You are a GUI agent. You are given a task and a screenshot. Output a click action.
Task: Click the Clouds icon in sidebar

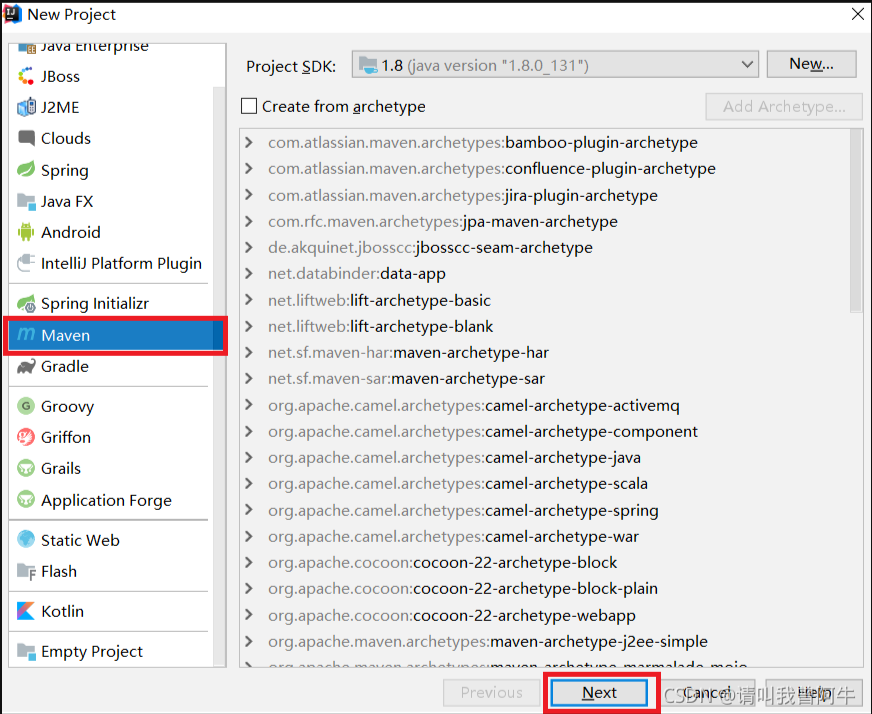[x=26, y=138]
